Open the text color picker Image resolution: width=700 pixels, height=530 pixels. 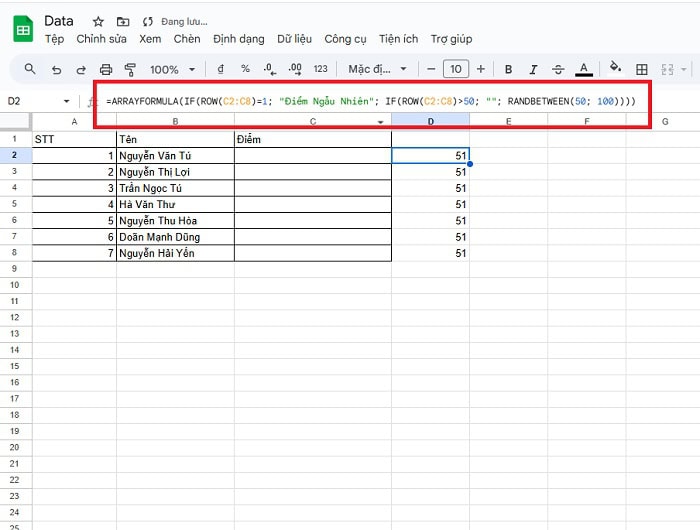point(584,69)
